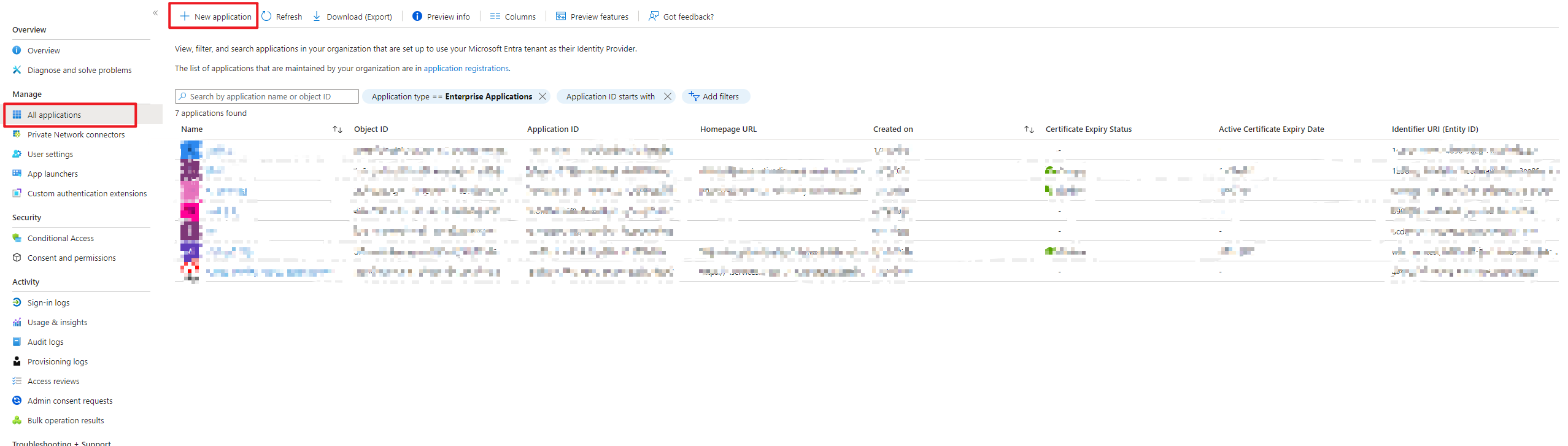Click the Got feedback? button
This screenshot has height=446, width=1568.
point(681,17)
